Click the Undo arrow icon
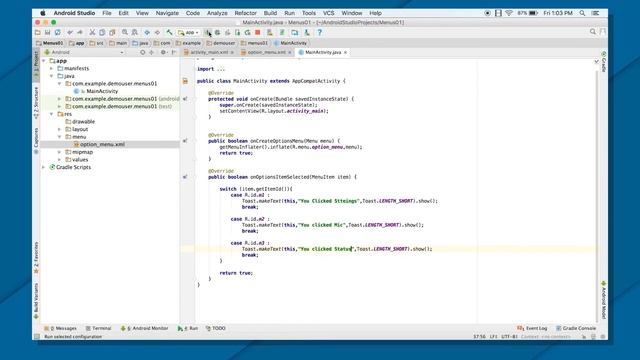 coord(70,32)
